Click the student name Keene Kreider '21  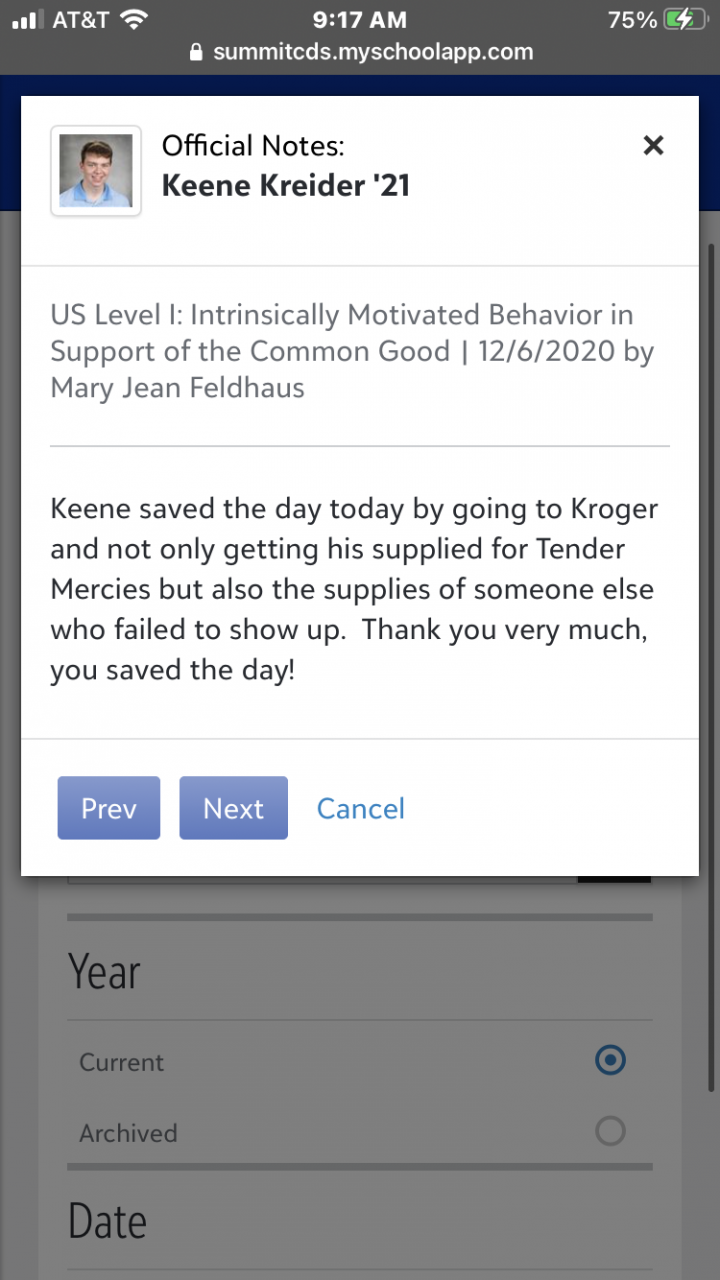pos(286,185)
